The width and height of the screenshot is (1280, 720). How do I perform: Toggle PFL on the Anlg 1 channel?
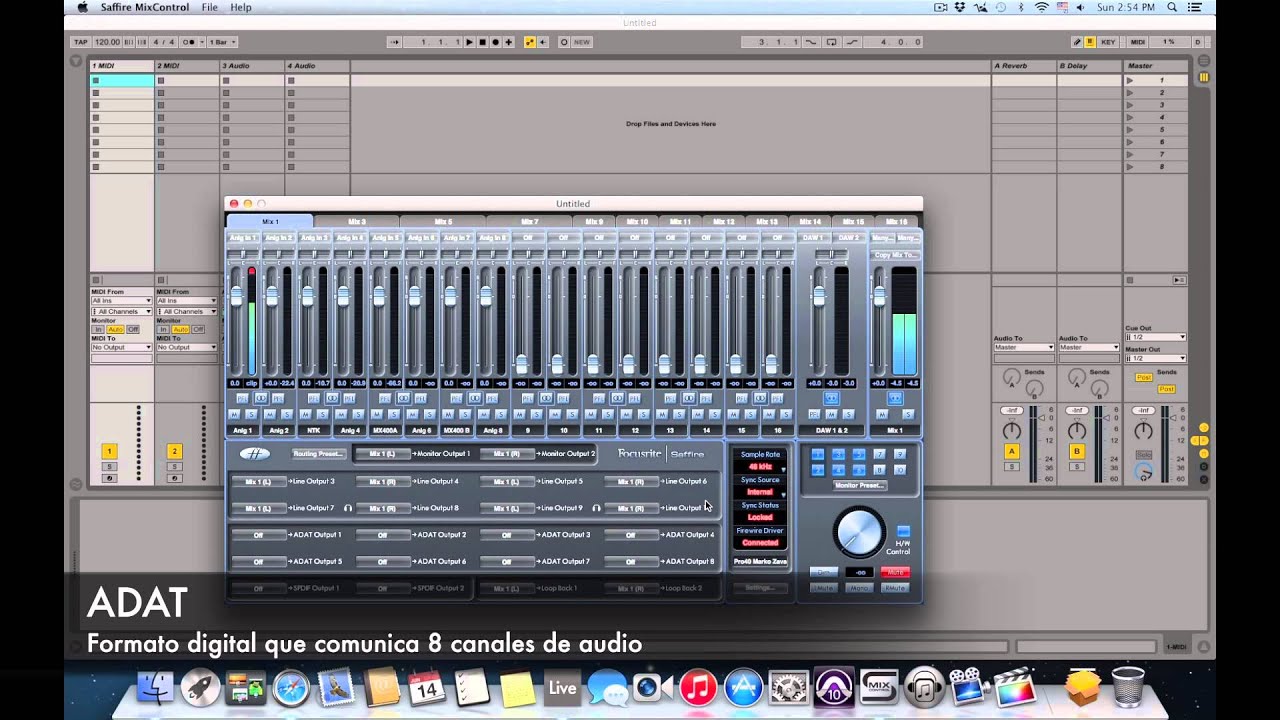tap(243, 398)
